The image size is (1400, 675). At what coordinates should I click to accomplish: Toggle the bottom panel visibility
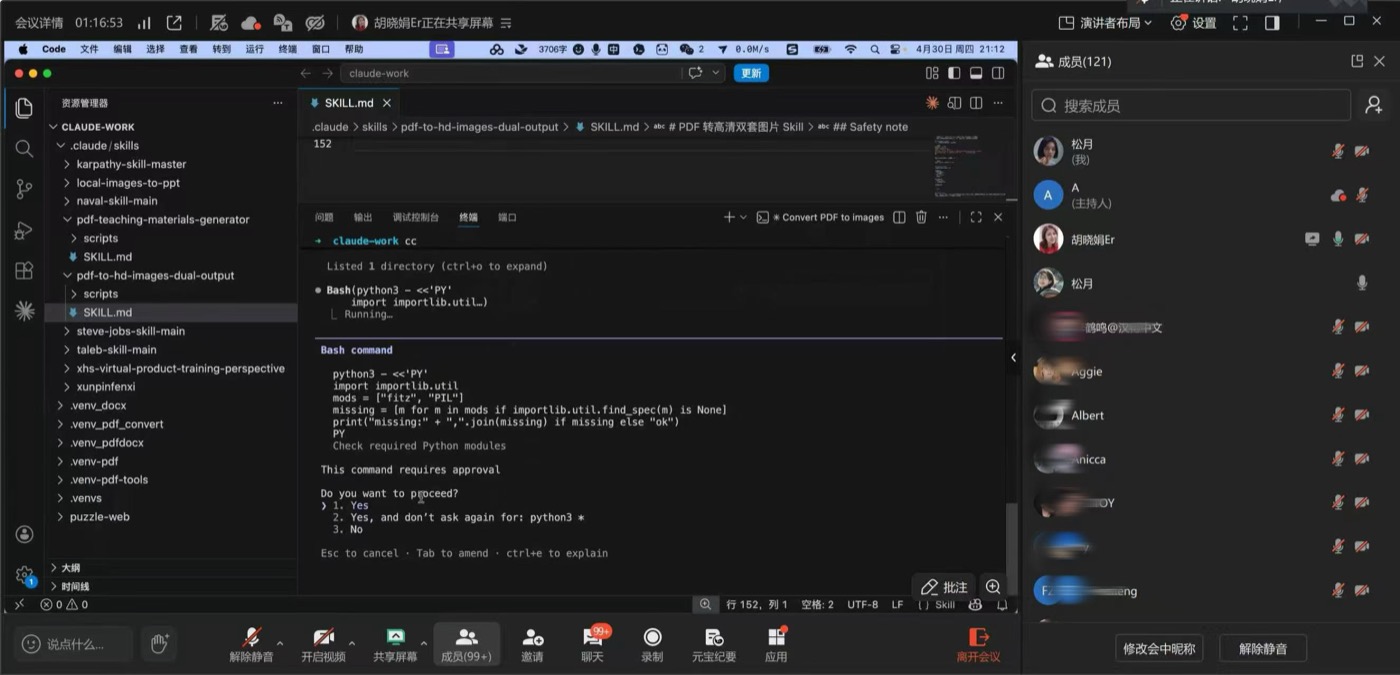976,73
